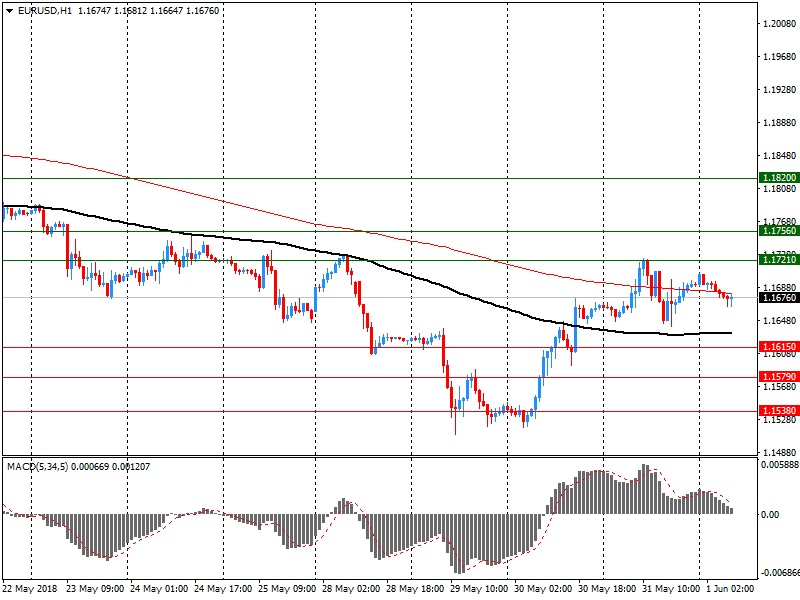The image size is (800, 600).
Task: Select the 22 May 2018 time axis label
Action: 30,589
